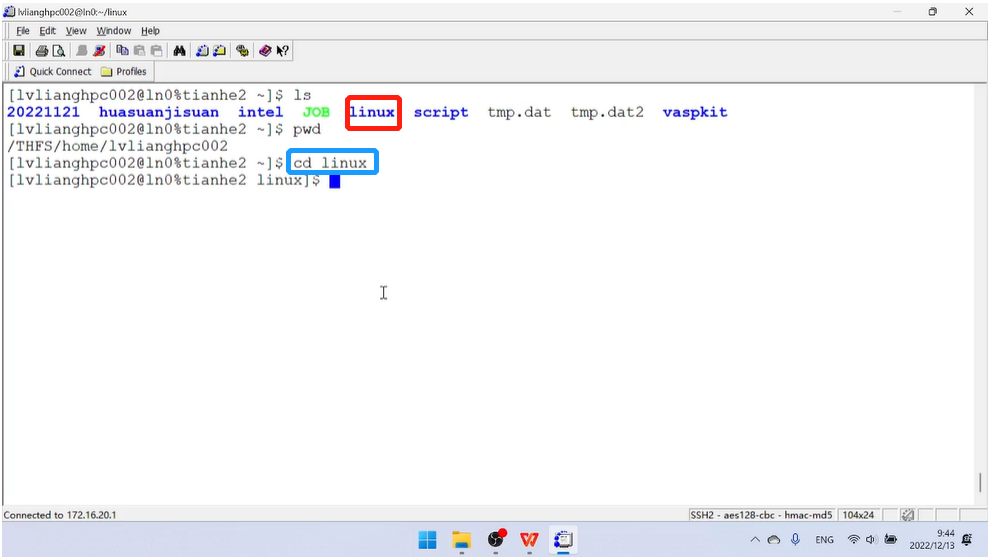Open Print Preview from toolbar
The height and width of the screenshot is (557, 990).
point(59,51)
